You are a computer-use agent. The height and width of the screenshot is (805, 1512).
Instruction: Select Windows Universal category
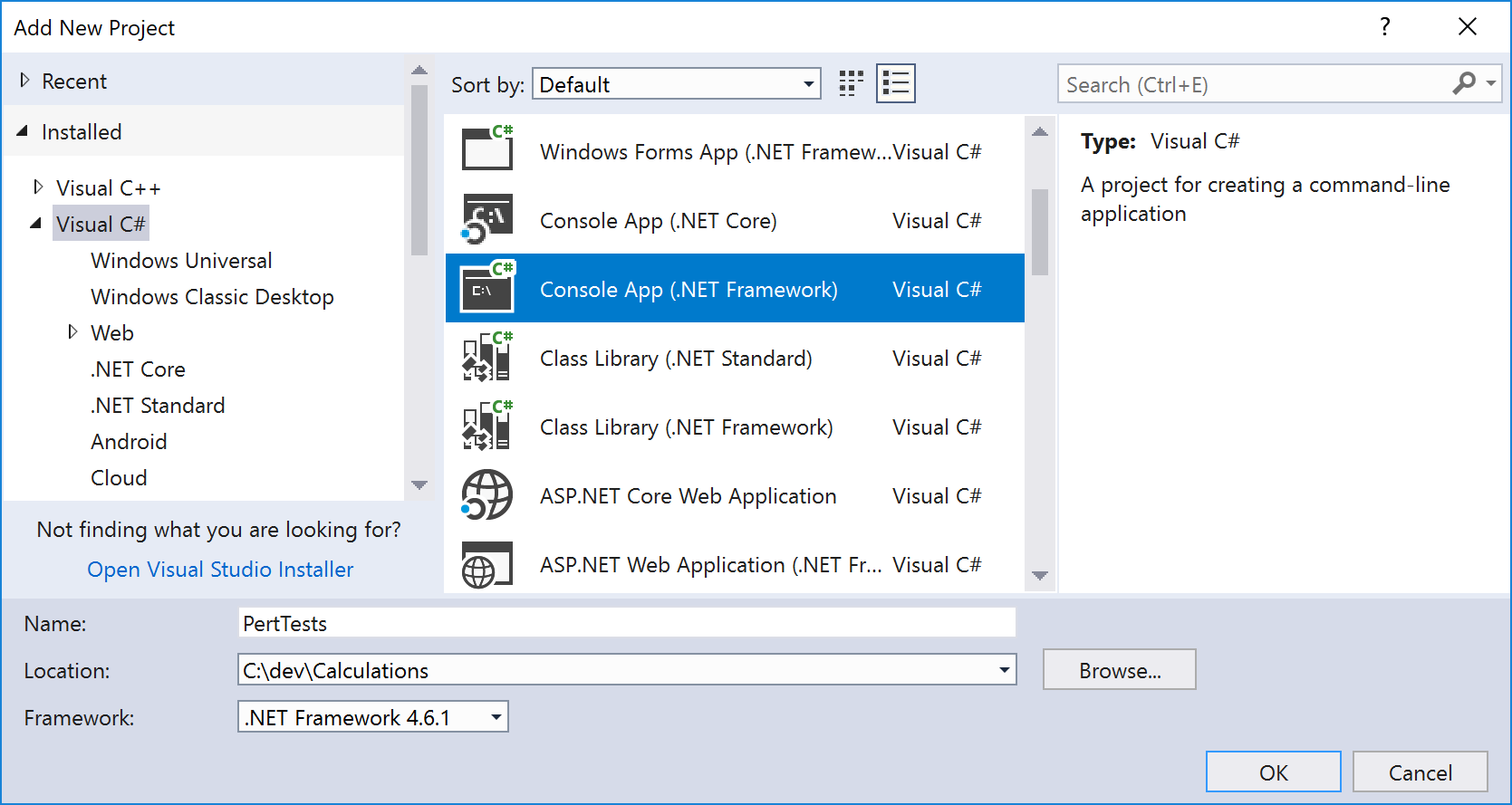(181, 261)
